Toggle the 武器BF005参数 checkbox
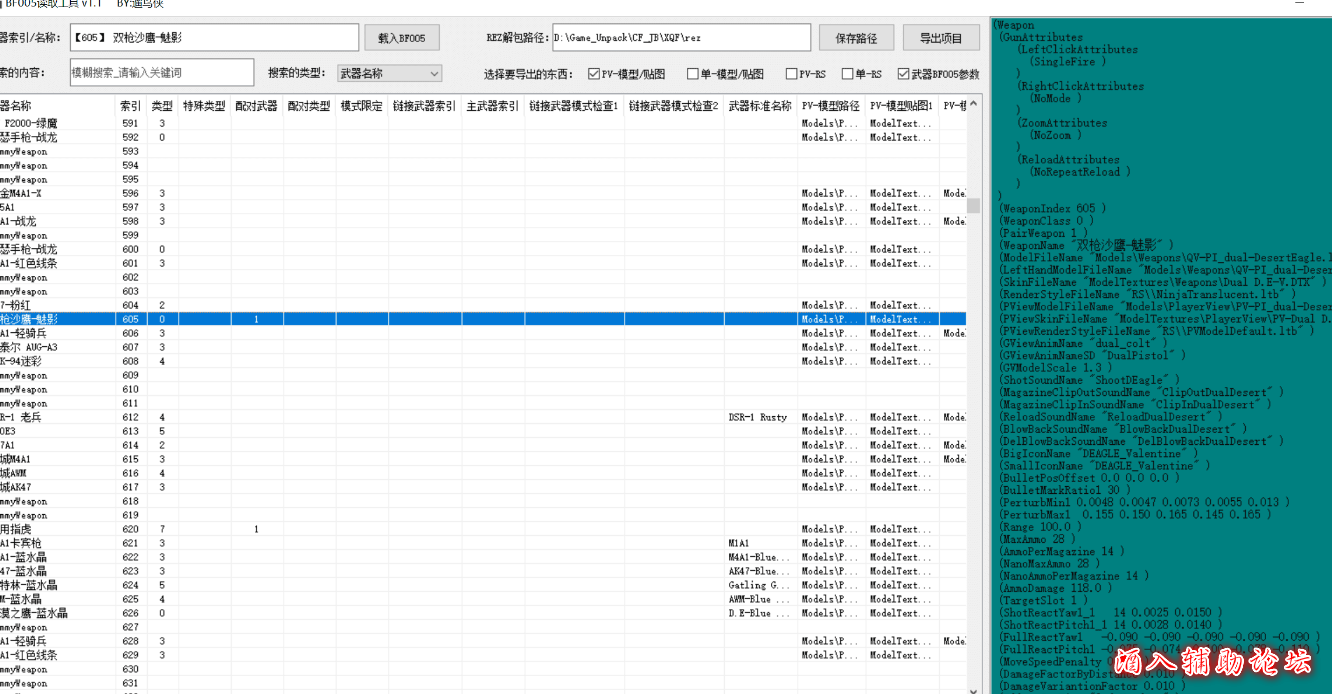Viewport: 1332px width, 694px height. pos(904,74)
